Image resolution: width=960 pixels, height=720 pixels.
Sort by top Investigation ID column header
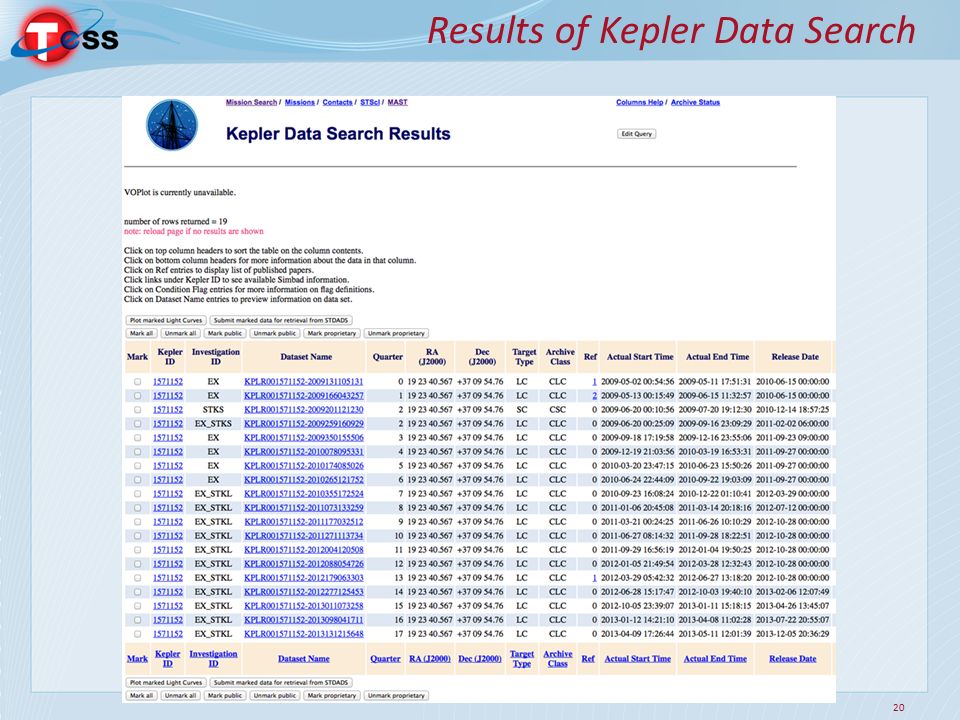point(216,357)
